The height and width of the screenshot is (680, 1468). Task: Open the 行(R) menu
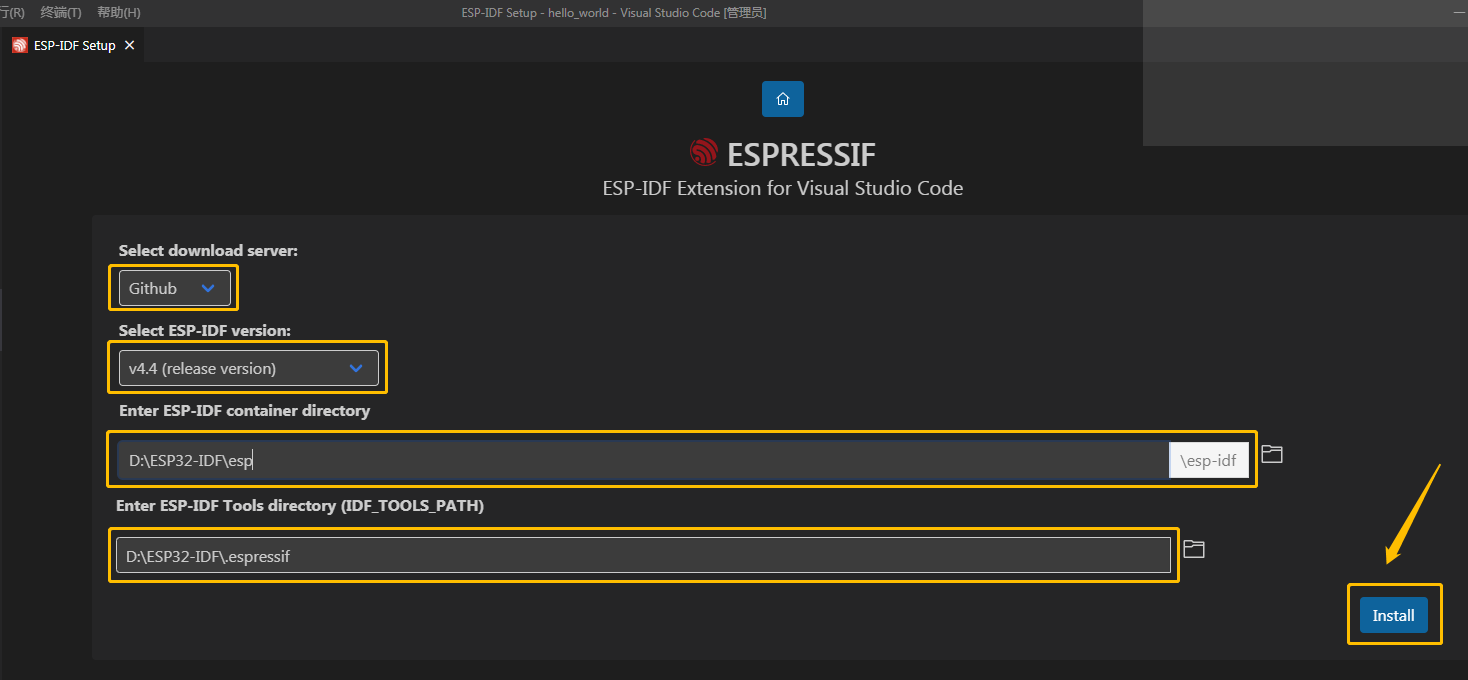pyautogui.click(x=10, y=13)
